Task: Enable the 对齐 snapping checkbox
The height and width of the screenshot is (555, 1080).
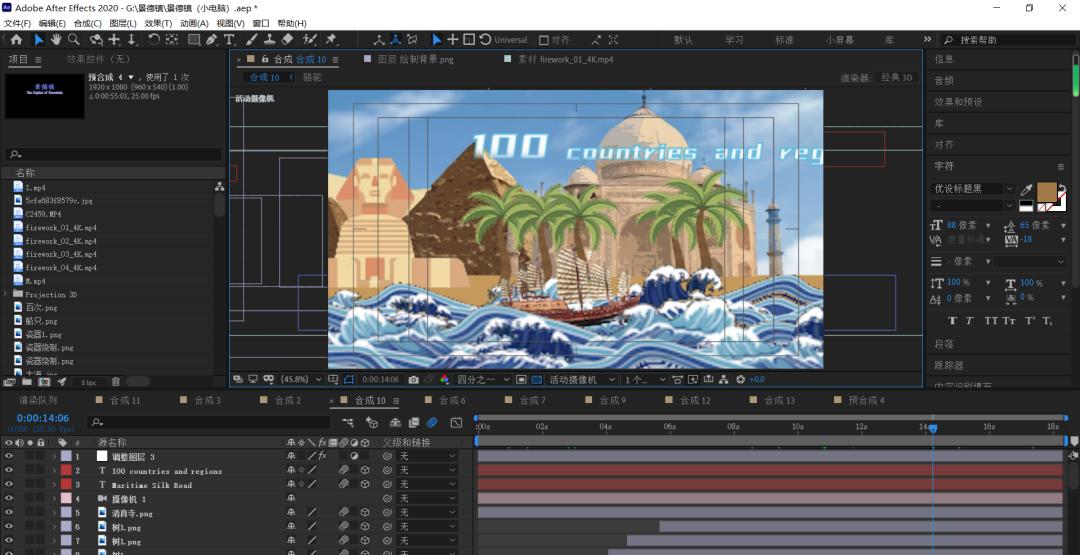Action: point(544,40)
